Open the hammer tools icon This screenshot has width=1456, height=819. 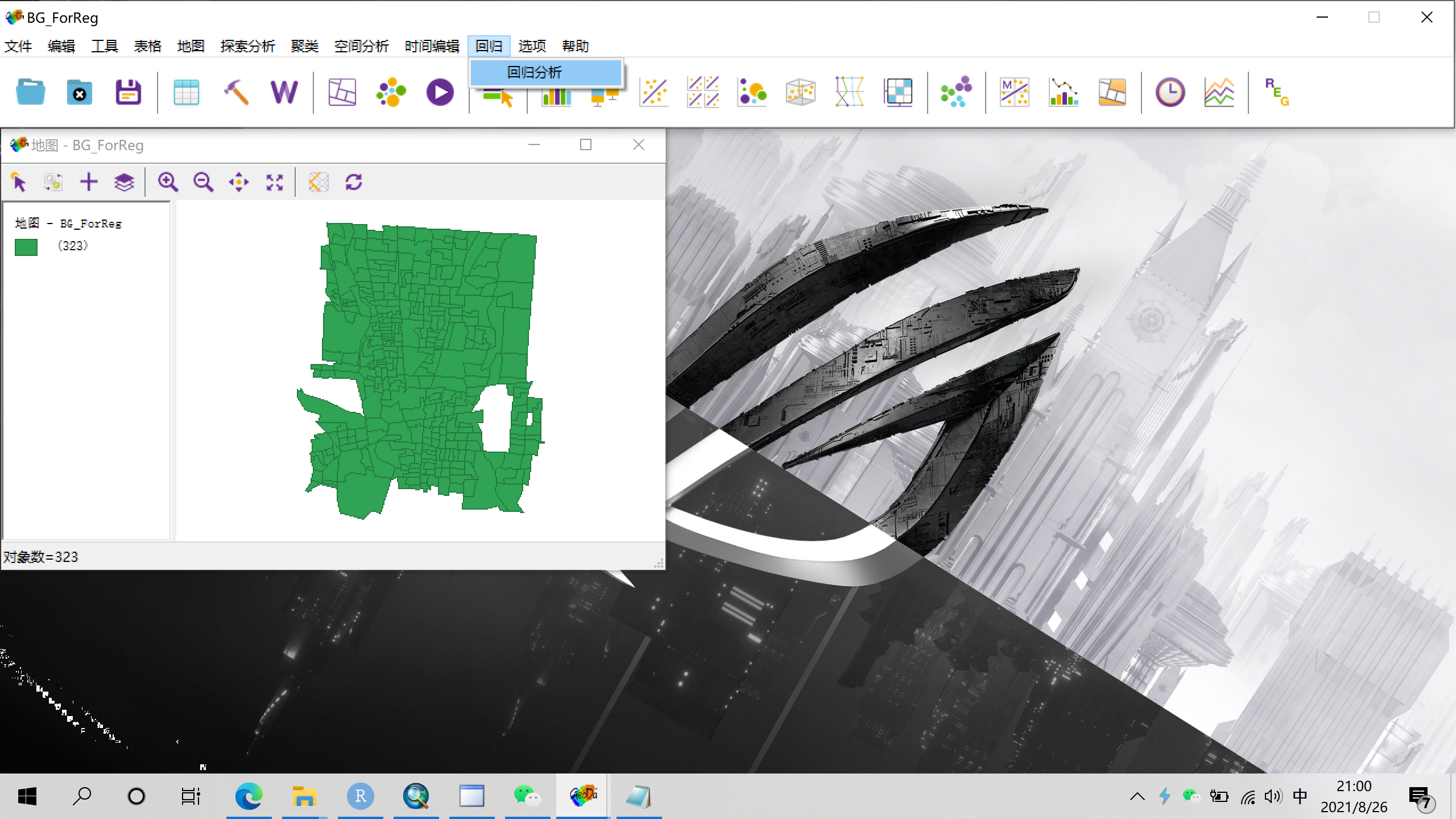click(x=235, y=92)
